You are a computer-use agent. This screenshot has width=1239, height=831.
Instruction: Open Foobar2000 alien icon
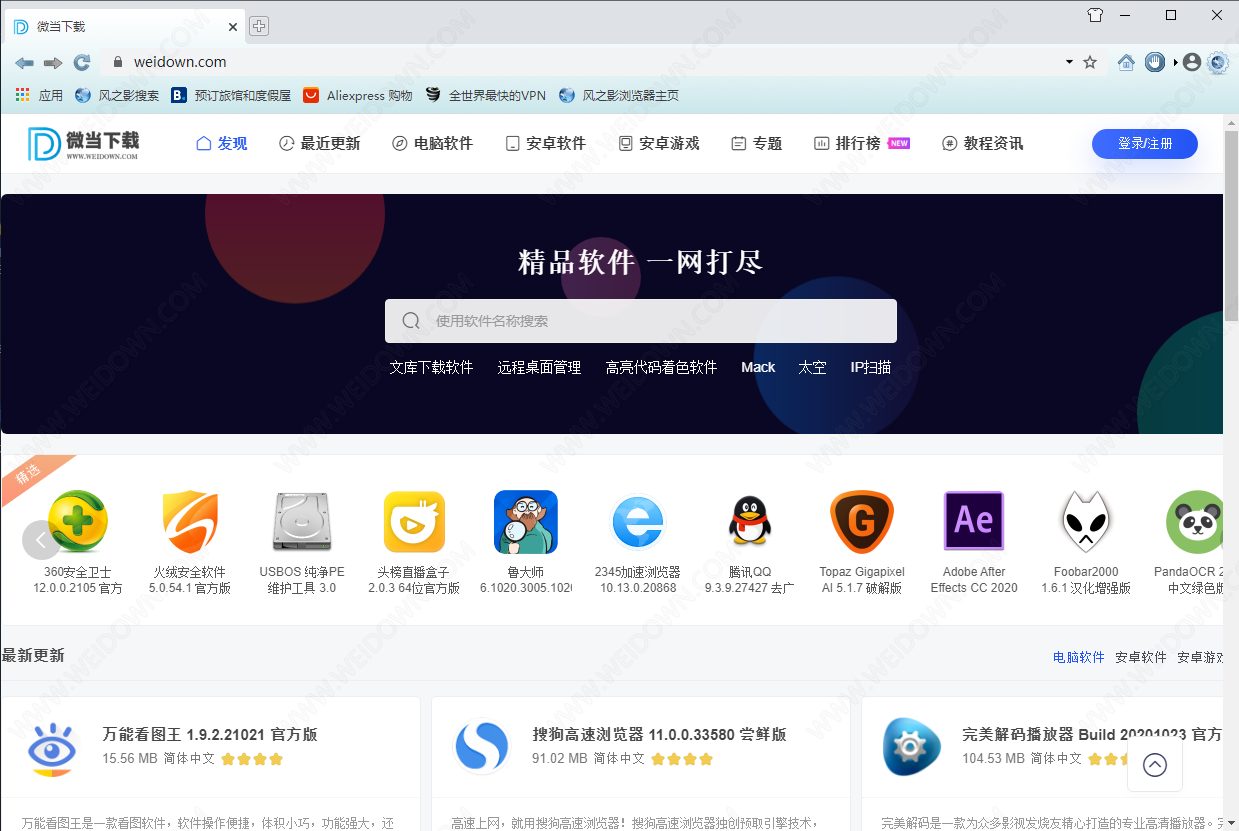click(1085, 522)
